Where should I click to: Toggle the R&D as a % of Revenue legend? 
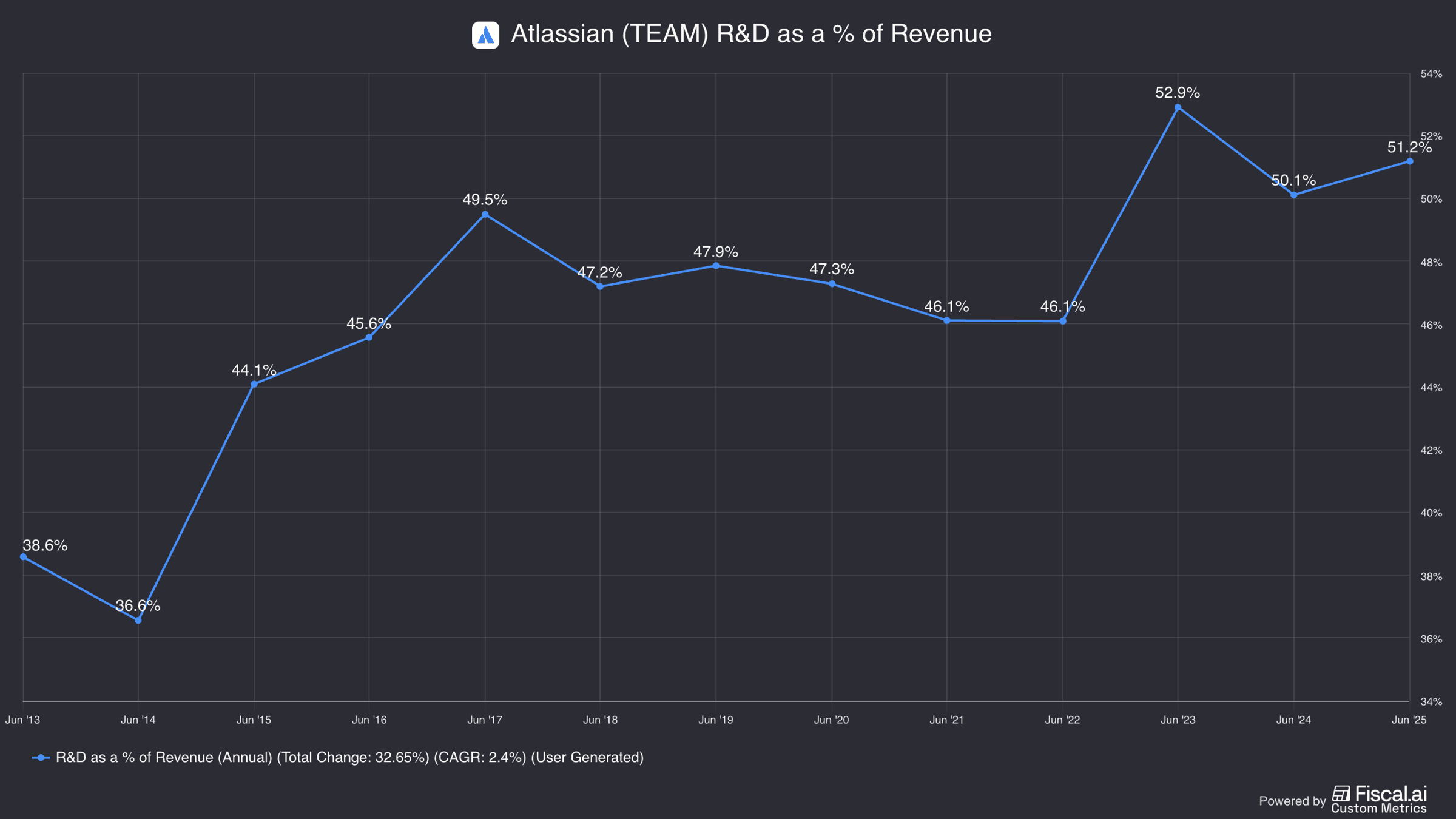tap(338, 757)
